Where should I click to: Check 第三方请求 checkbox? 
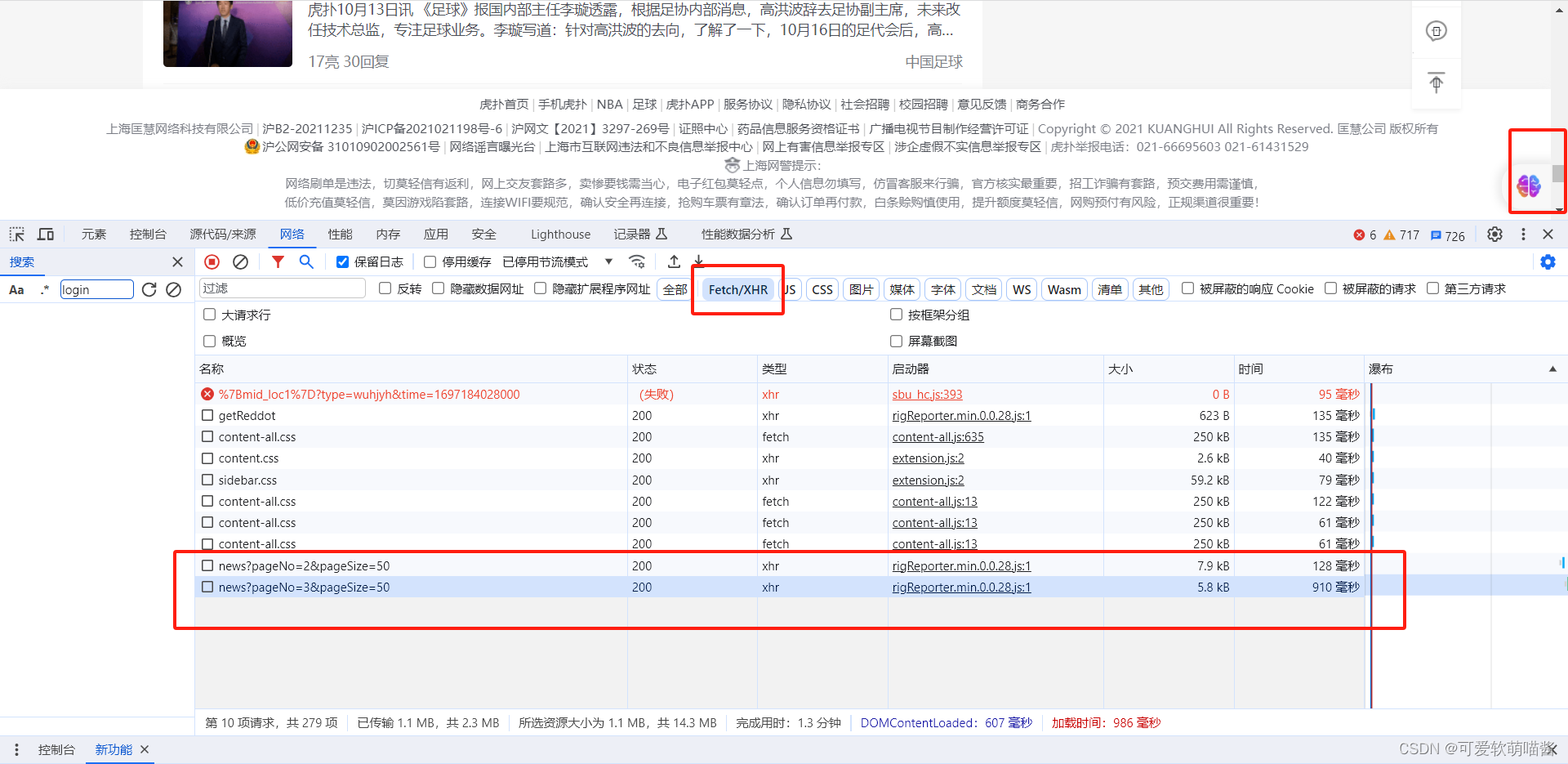pyautogui.click(x=1433, y=288)
